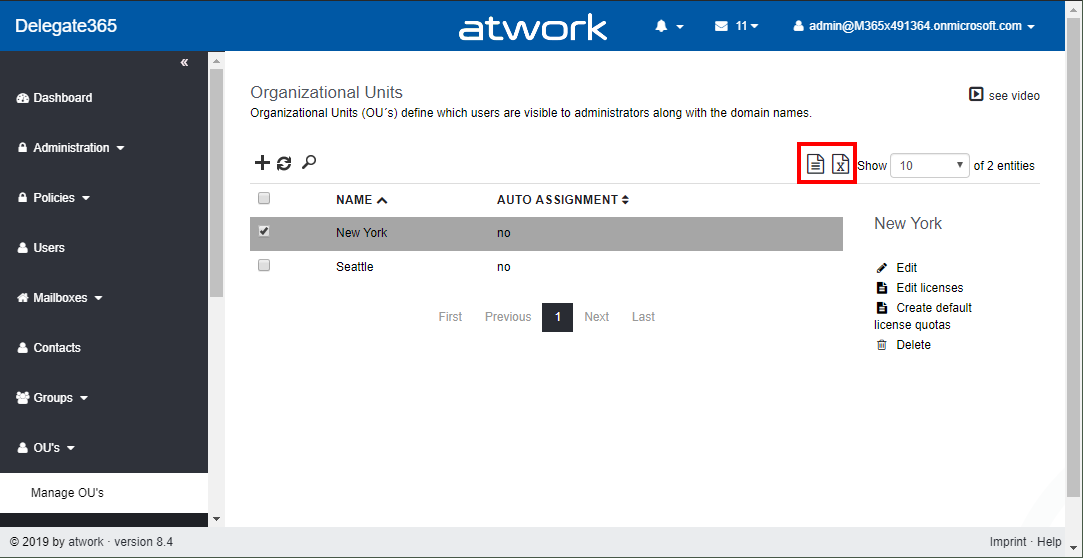The height and width of the screenshot is (558, 1083).
Task: Sort by AUTO ASSIGNMENT column
Action: coord(563,200)
